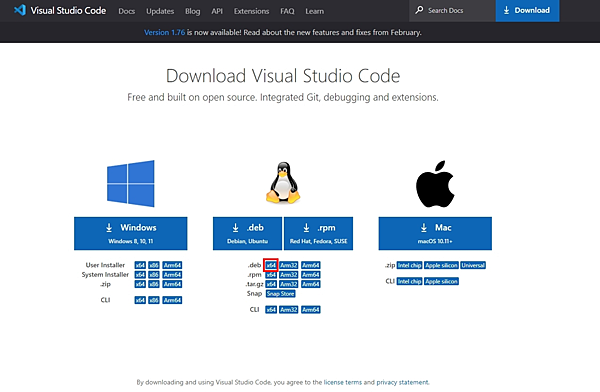Click the Search Docs field
Image resolution: width=600 pixels, height=392 pixels.
click(452, 10)
